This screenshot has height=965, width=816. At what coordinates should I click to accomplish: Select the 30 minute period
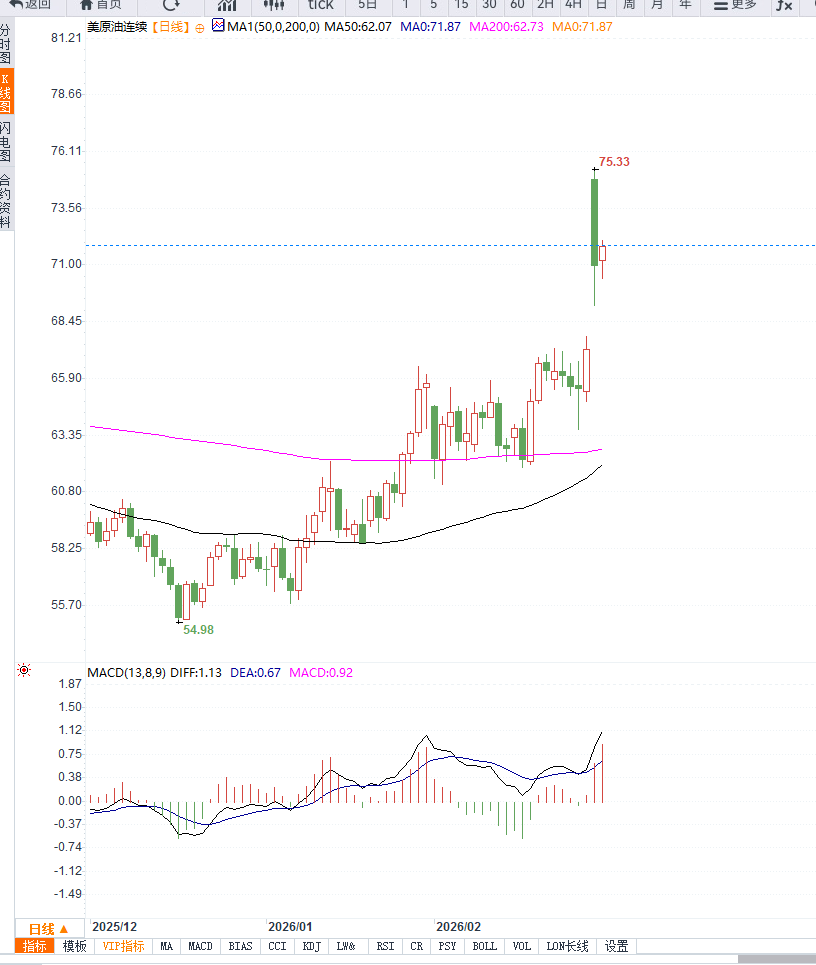click(489, 5)
